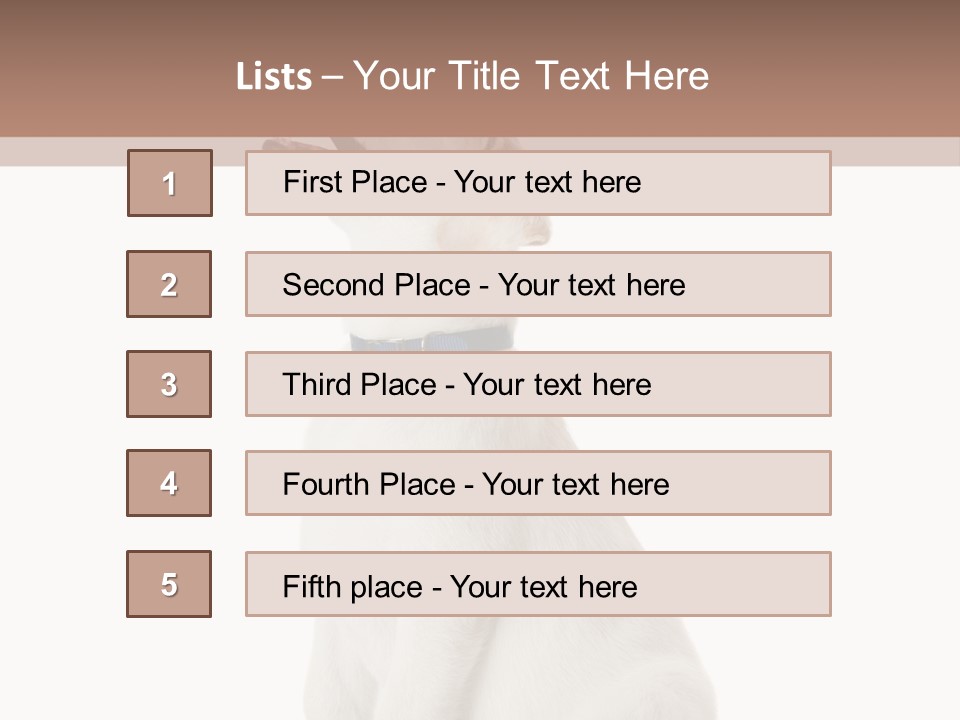Viewport: 960px width, 720px height.
Task: Click the word 'Second' in list item two
Action: click(x=333, y=285)
